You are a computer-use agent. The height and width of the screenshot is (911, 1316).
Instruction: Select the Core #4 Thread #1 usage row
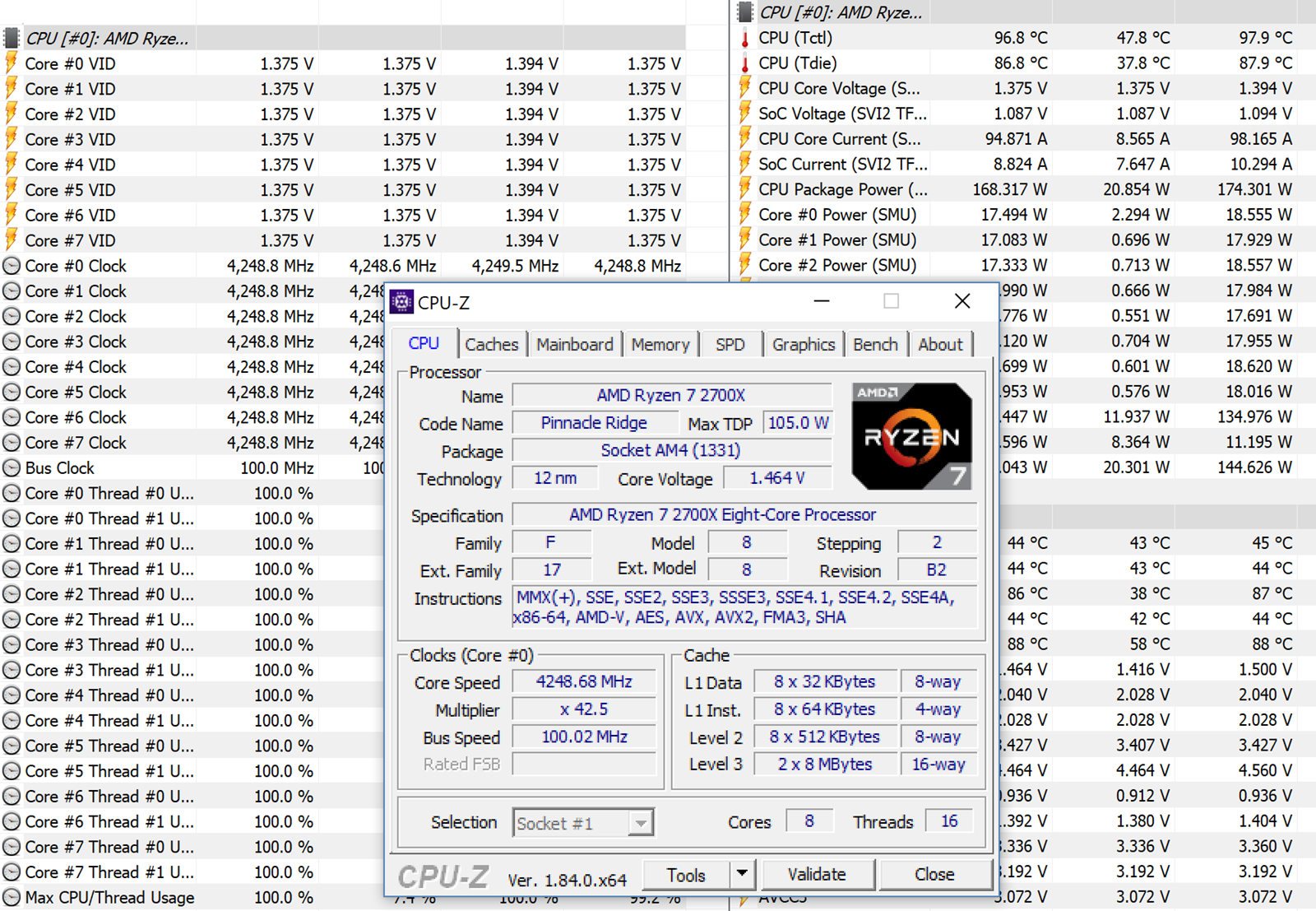pos(192,721)
